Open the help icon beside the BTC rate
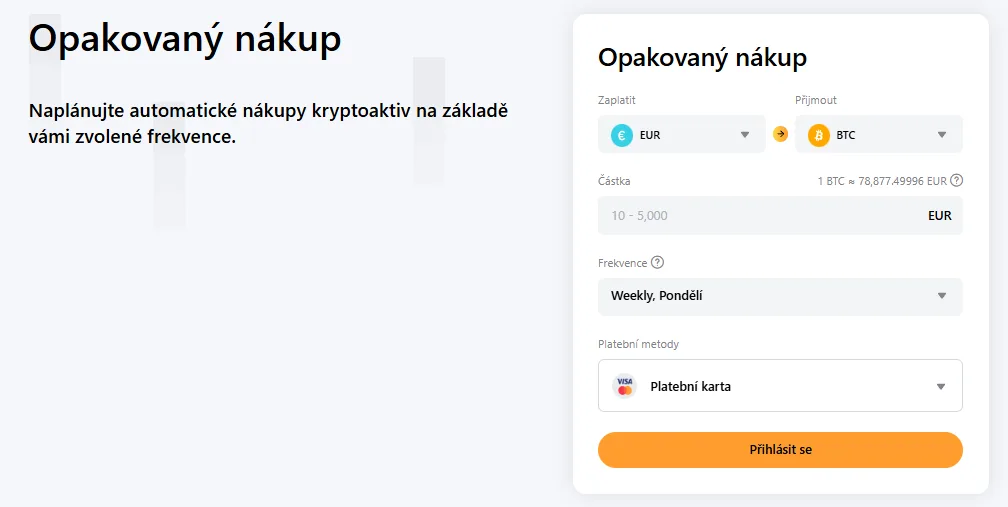1008x507 pixels. pyautogui.click(x=957, y=181)
